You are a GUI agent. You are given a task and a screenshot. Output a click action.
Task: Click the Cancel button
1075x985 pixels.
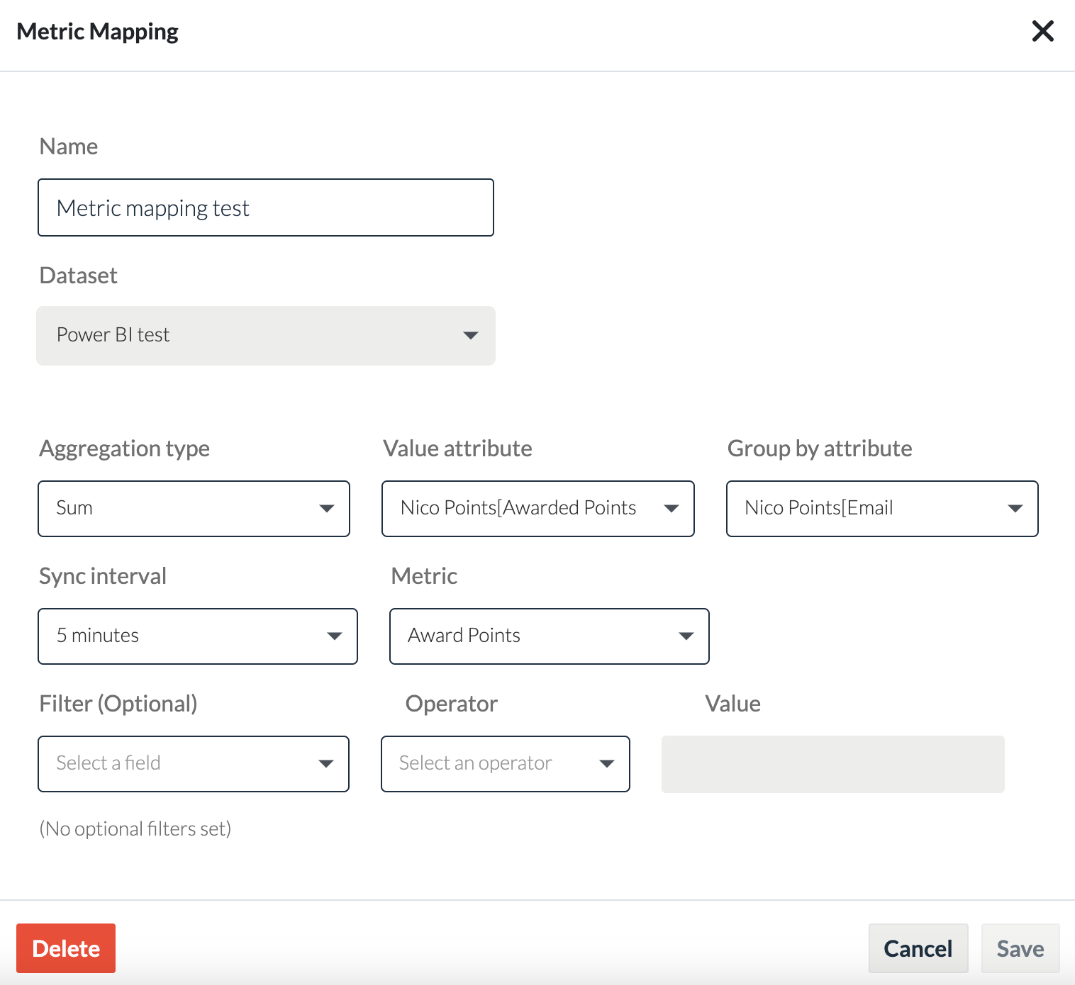pos(918,948)
